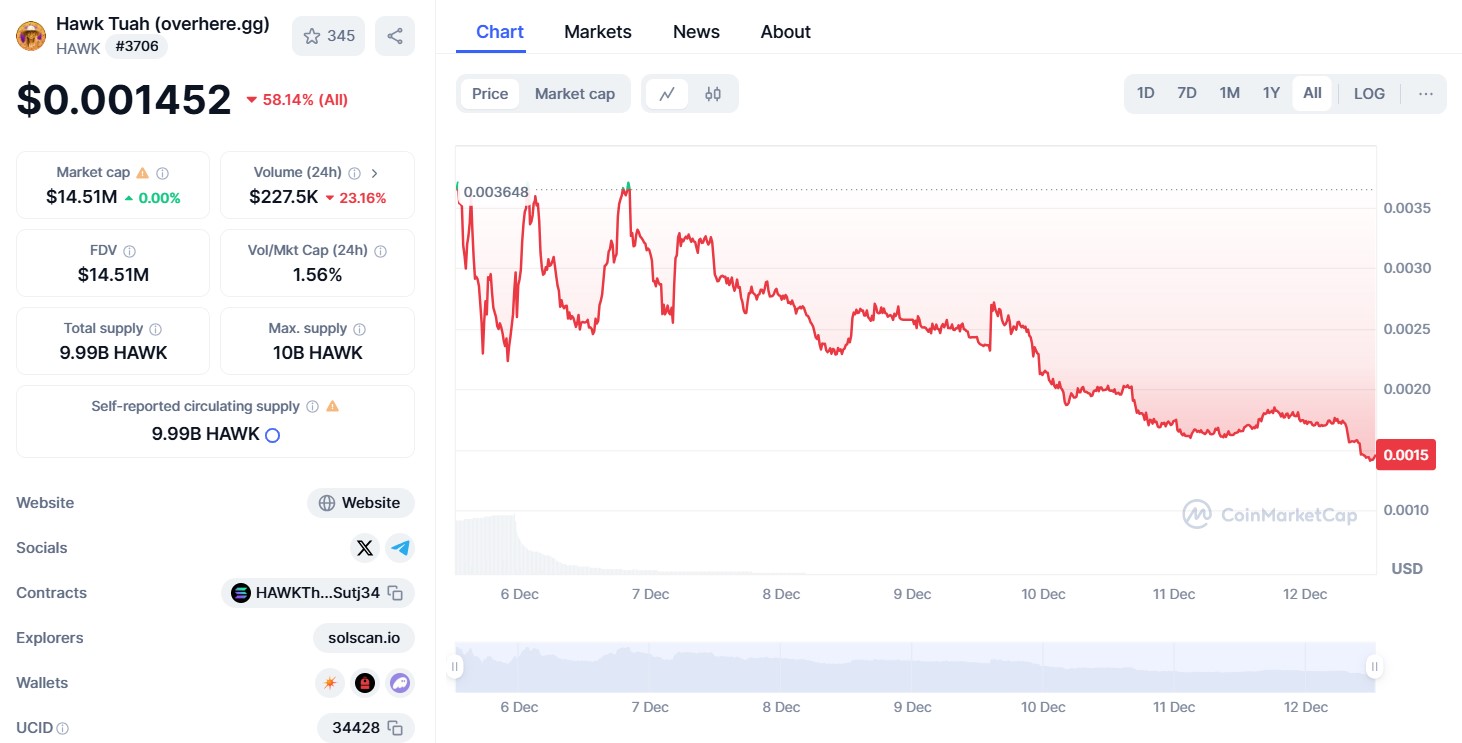Click the #3706 rank badge
1462x743 pixels.
136,47
